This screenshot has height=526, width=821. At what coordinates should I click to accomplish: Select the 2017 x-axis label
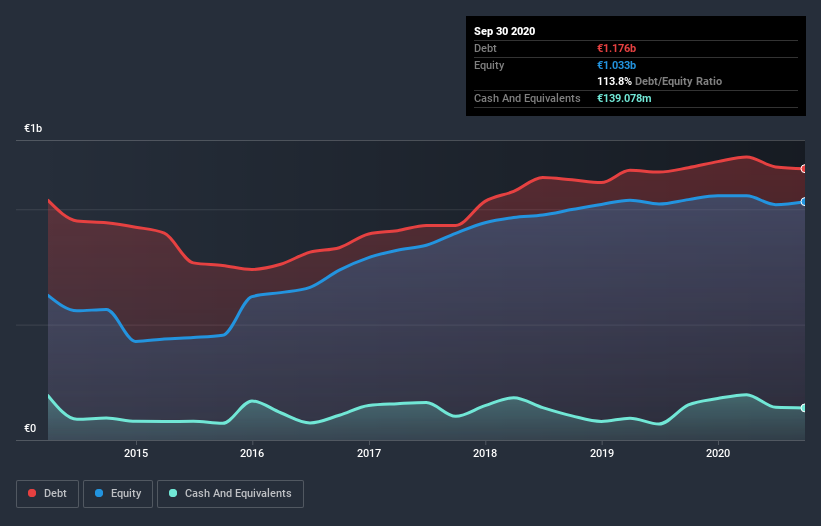point(369,453)
